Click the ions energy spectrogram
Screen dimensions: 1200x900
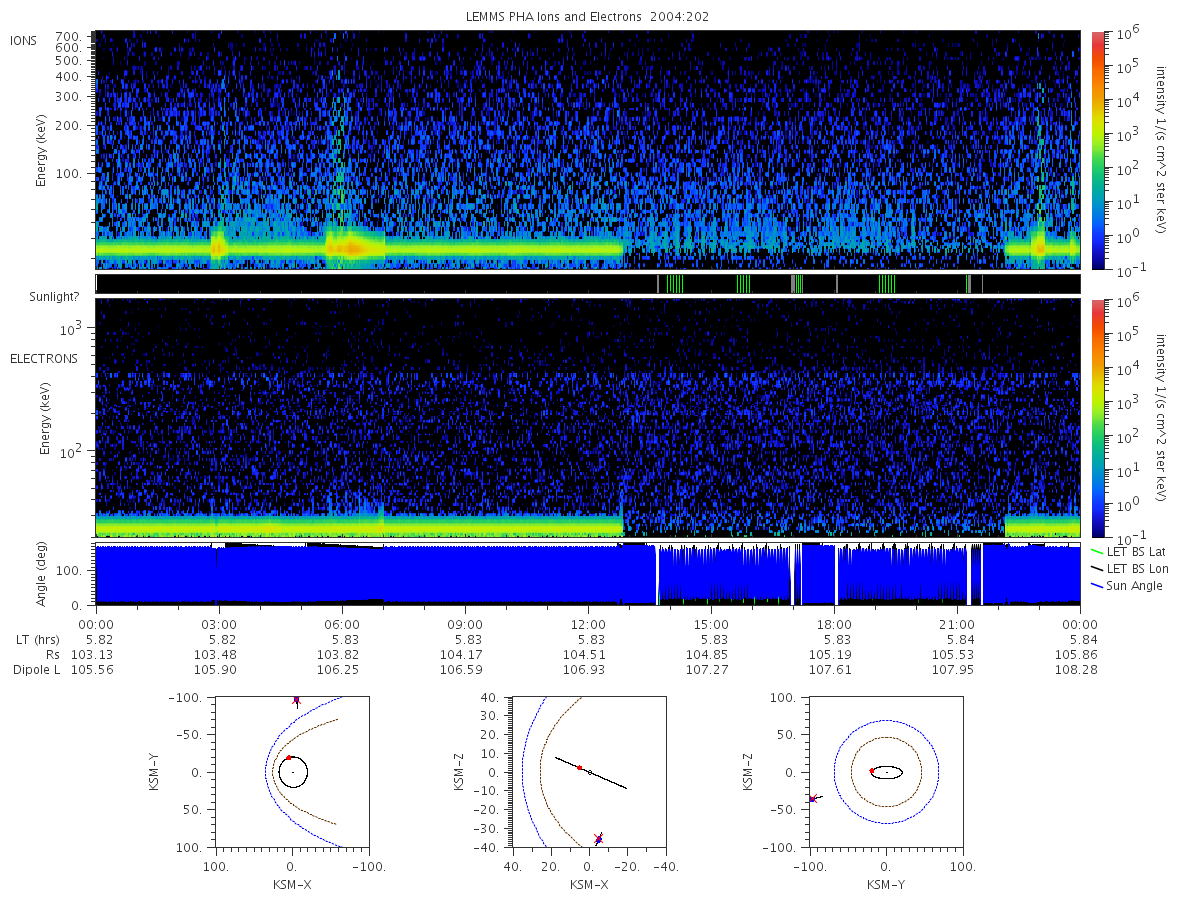click(x=588, y=150)
